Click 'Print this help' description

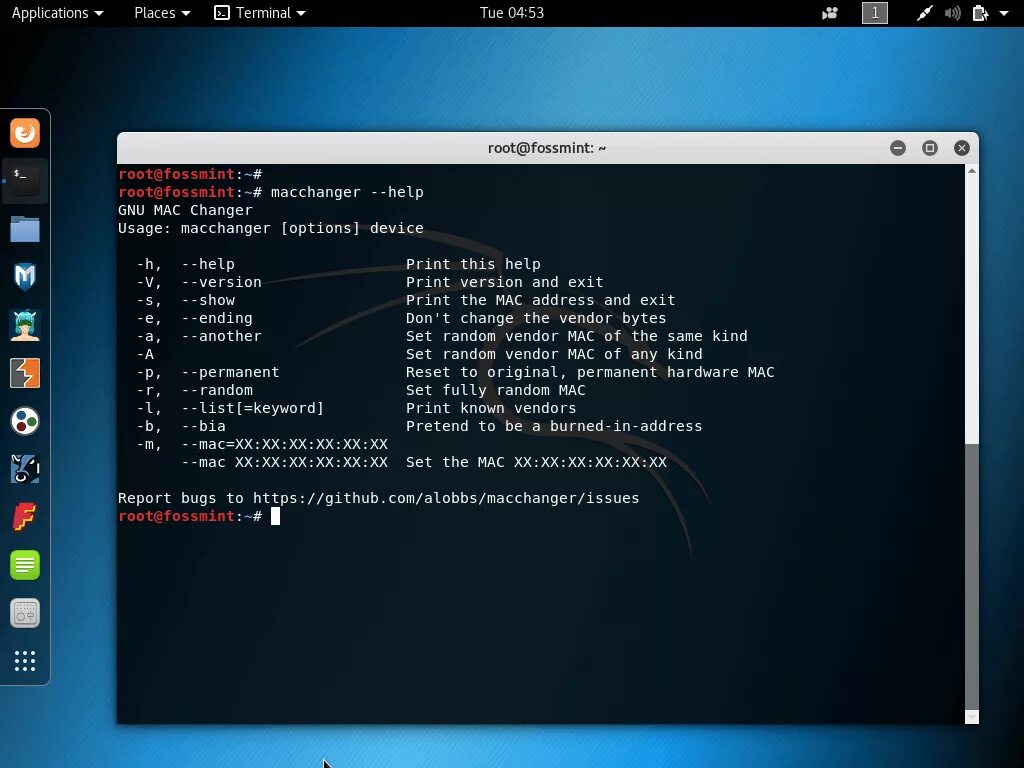click(x=473, y=264)
